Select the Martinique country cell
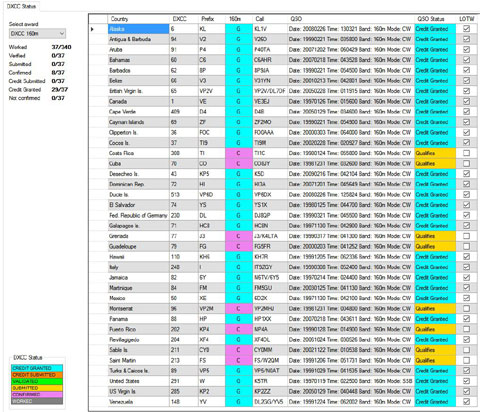Screen dimensions: 480x412 click(139, 288)
